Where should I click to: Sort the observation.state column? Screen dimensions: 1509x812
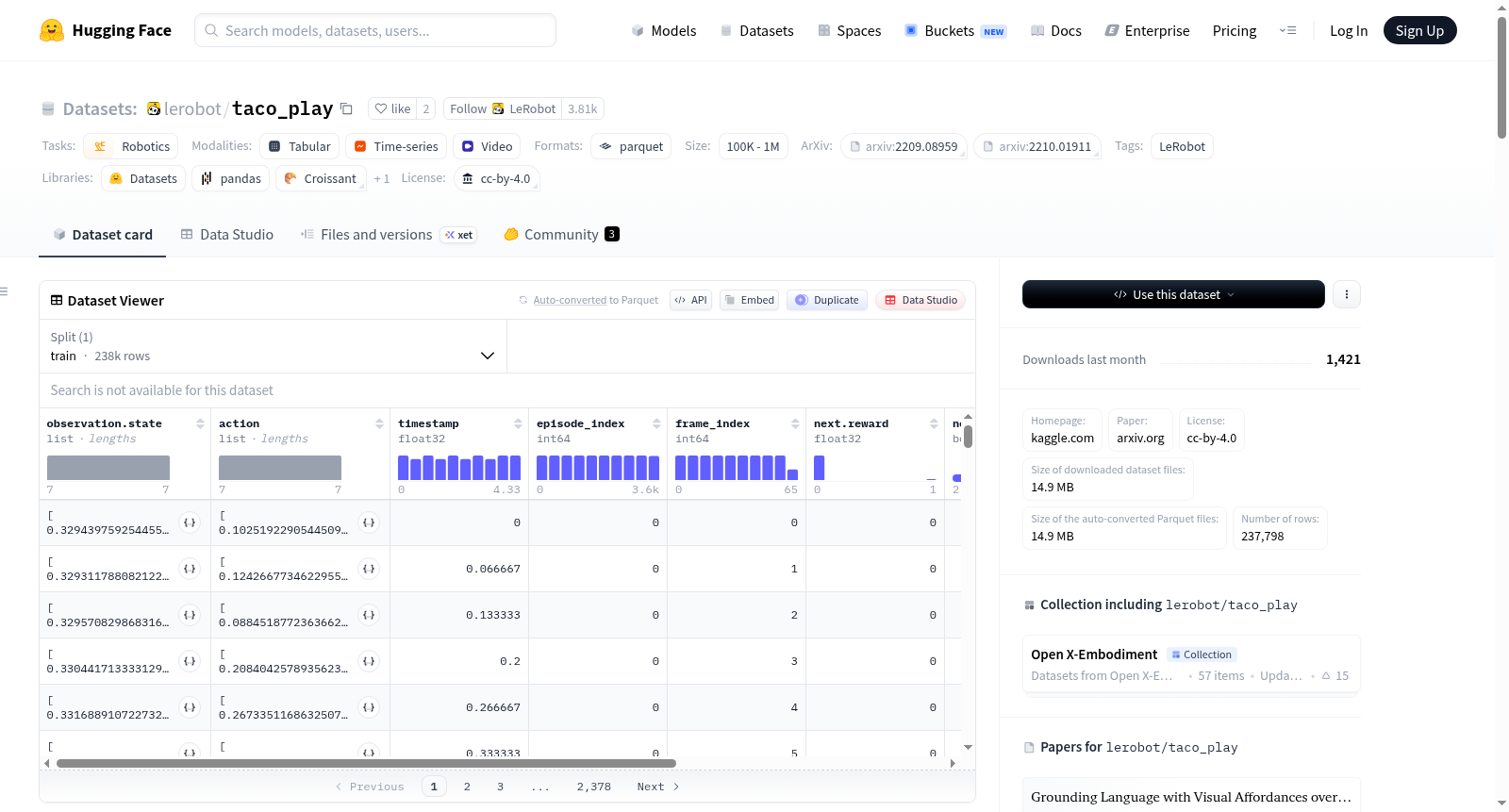point(200,423)
